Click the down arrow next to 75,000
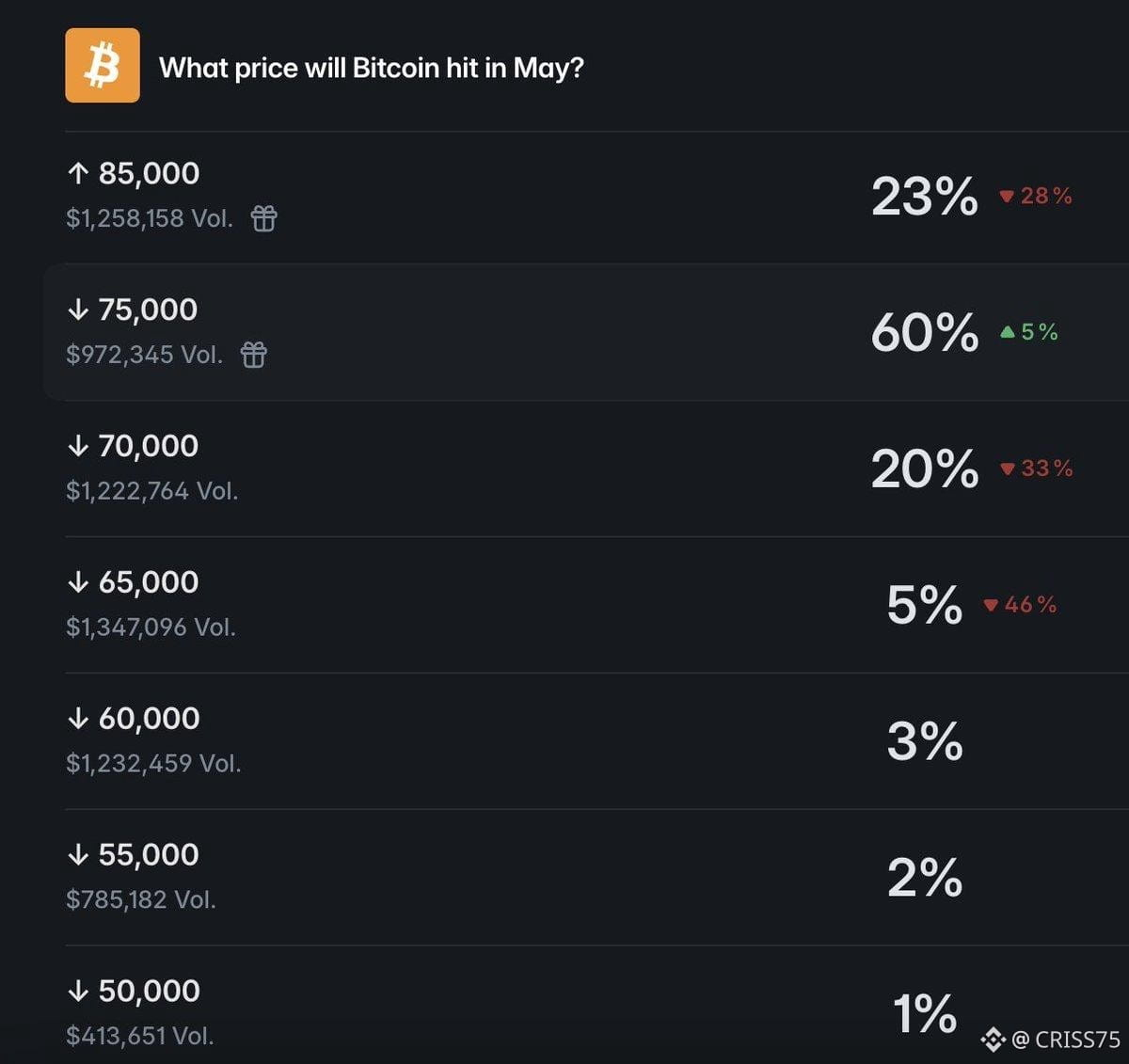The width and height of the screenshot is (1129, 1064). [x=78, y=310]
